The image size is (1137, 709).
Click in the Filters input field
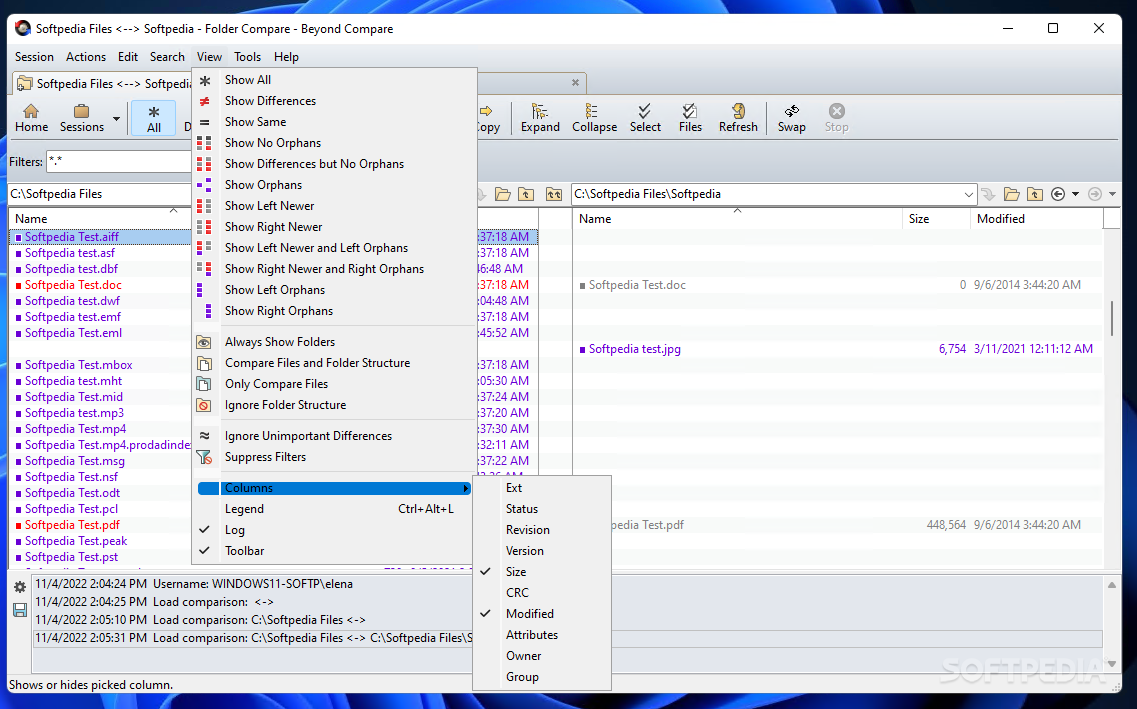[x=119, y=162]
